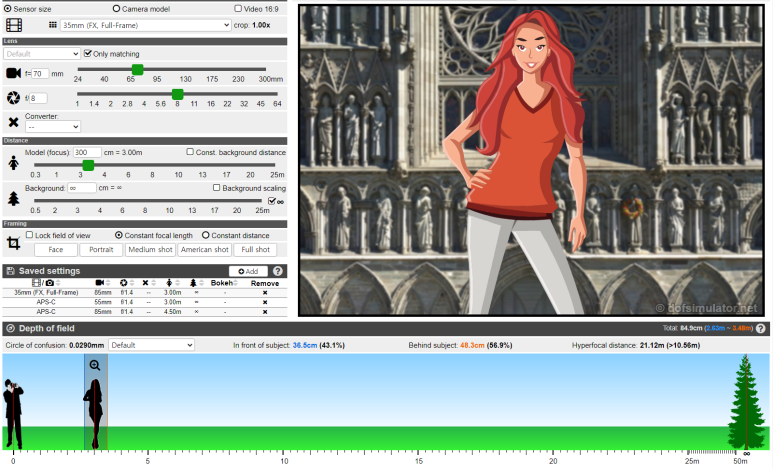The image size is (773, 469).
Task: Click the video camera focal length icon
Action: coord(13,73)
